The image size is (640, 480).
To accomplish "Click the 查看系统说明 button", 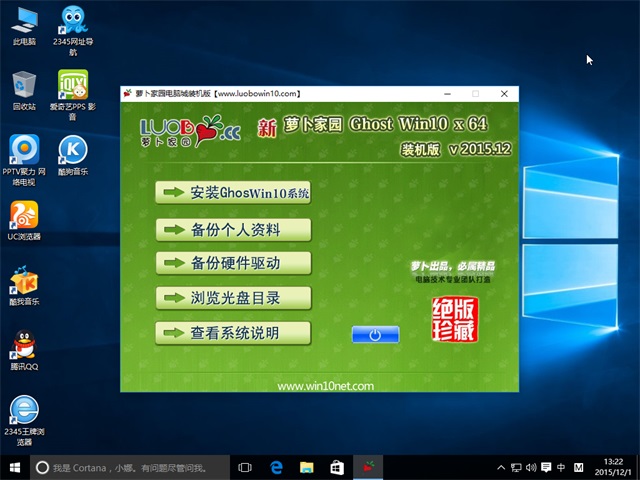I will point(233,333).
